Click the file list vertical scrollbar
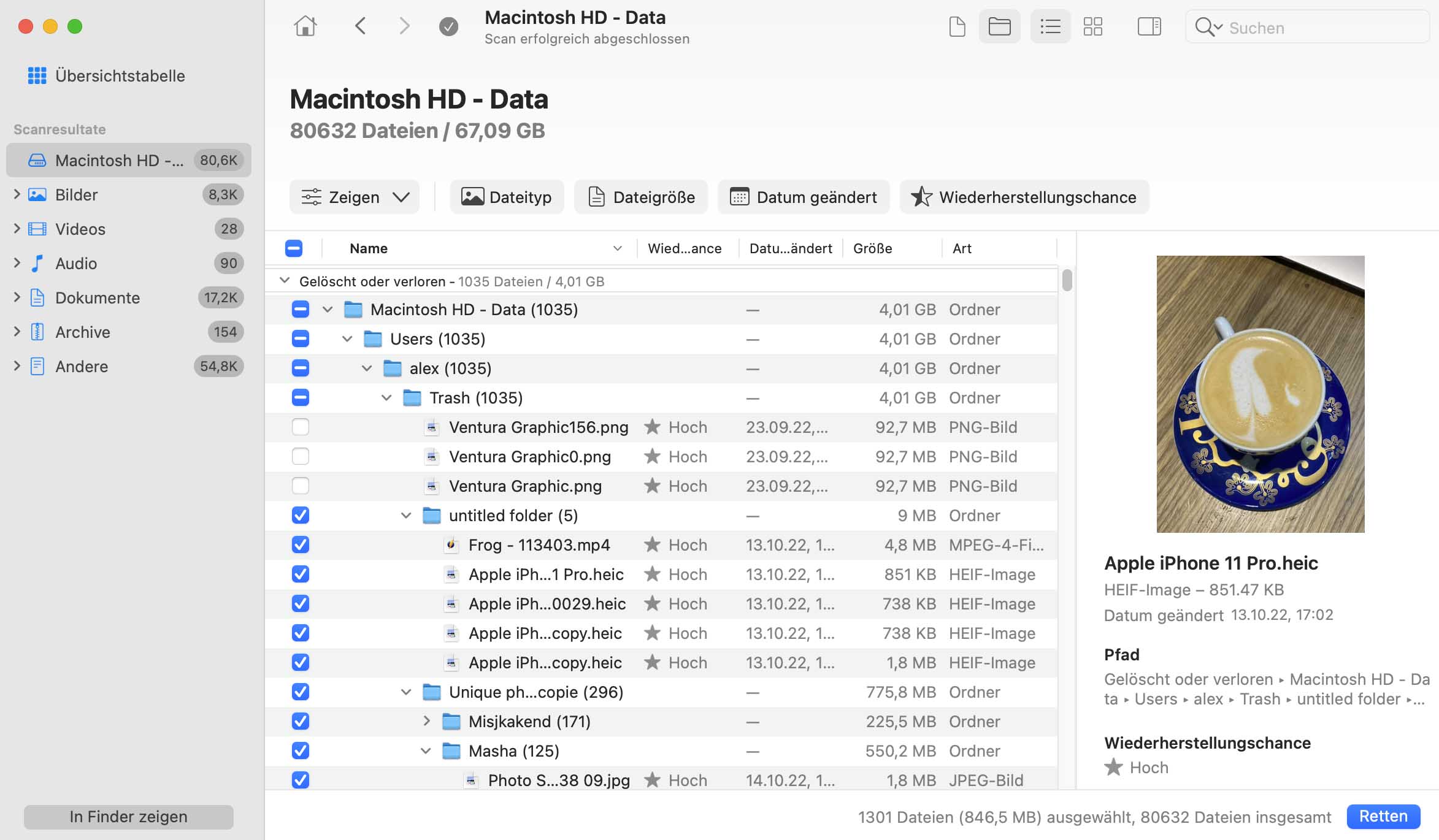 click(x=1067, y=280)
